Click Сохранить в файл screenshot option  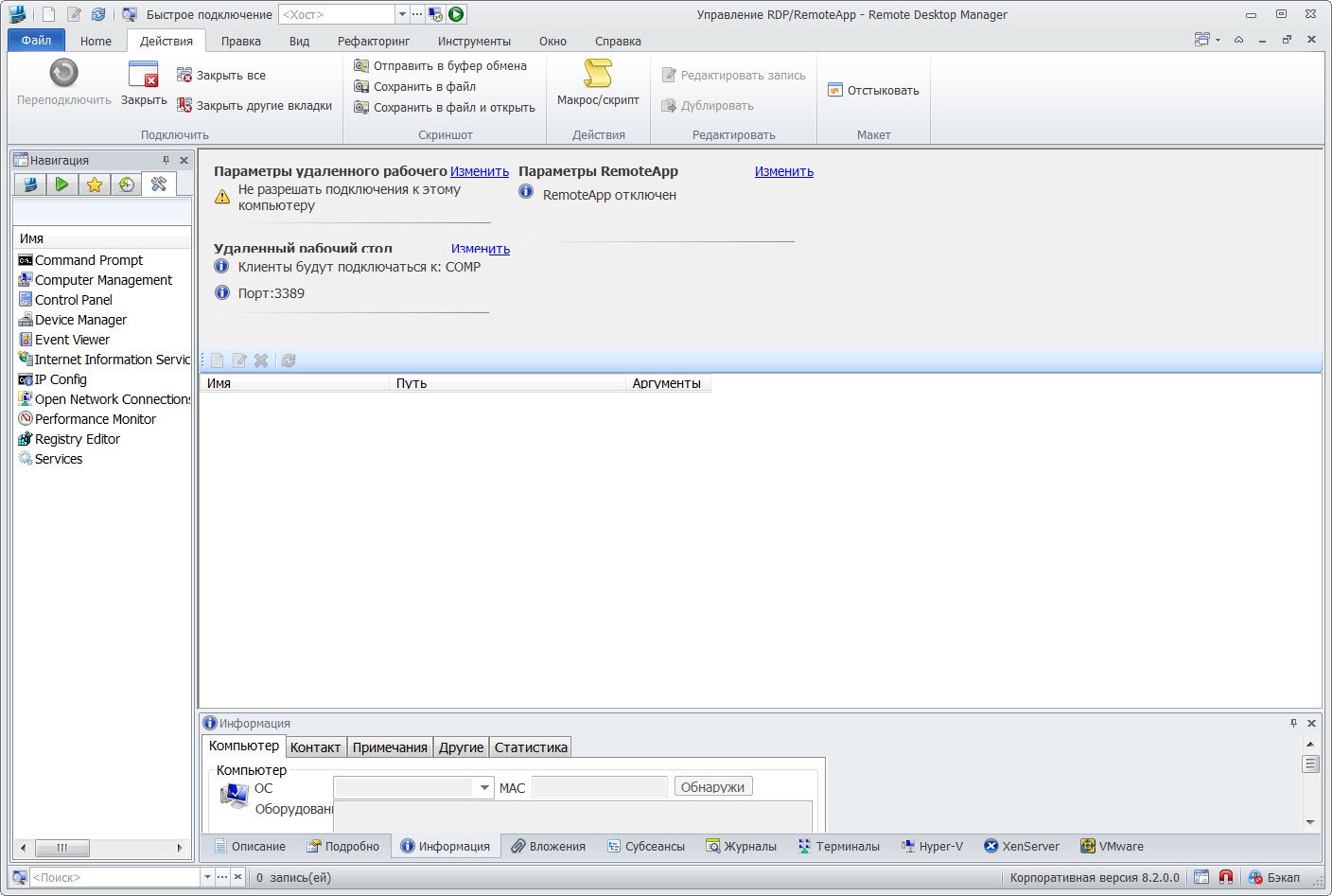(x=414, y=86)
